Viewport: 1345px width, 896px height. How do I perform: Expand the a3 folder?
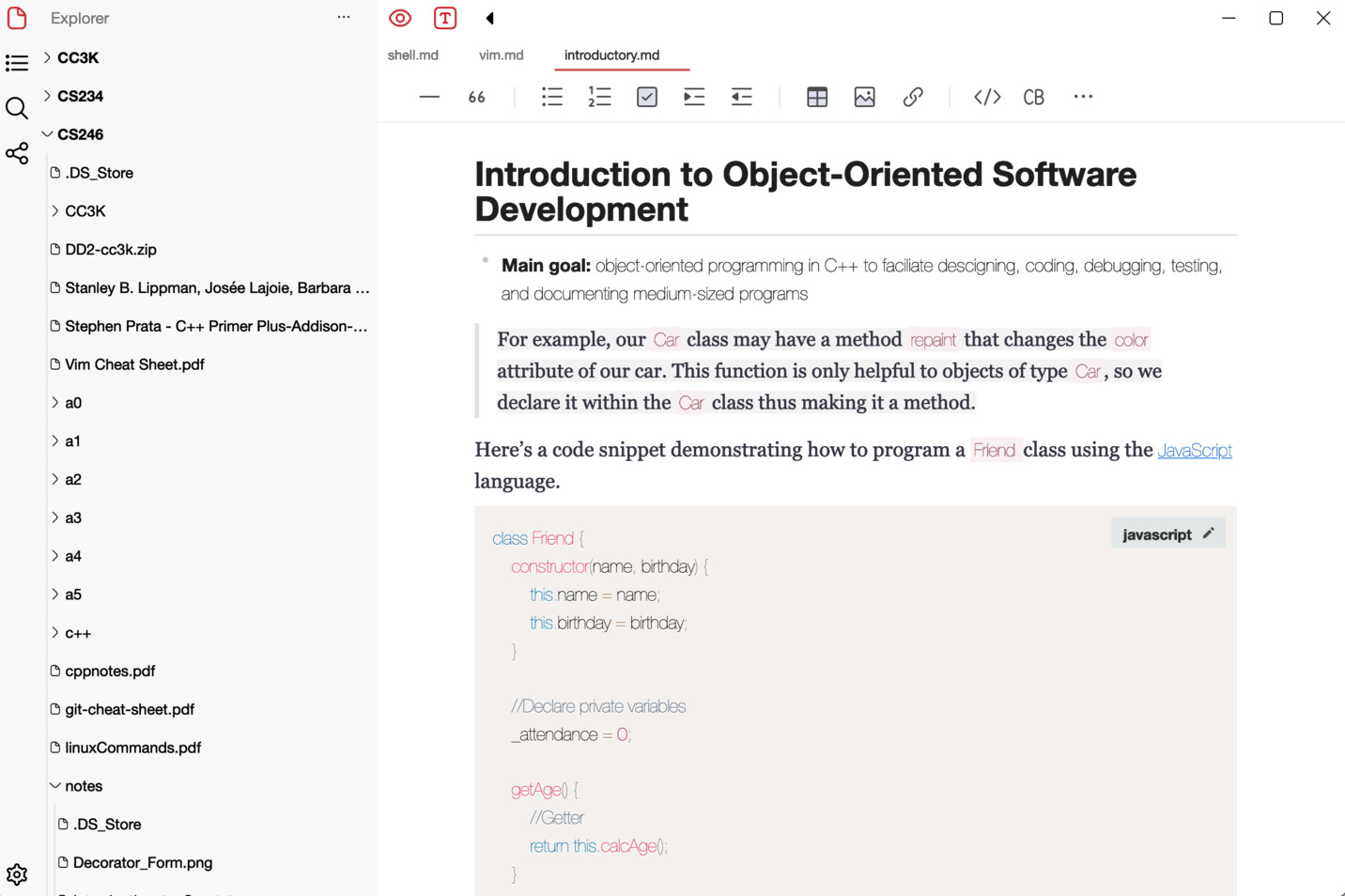(x=55, y=518)
